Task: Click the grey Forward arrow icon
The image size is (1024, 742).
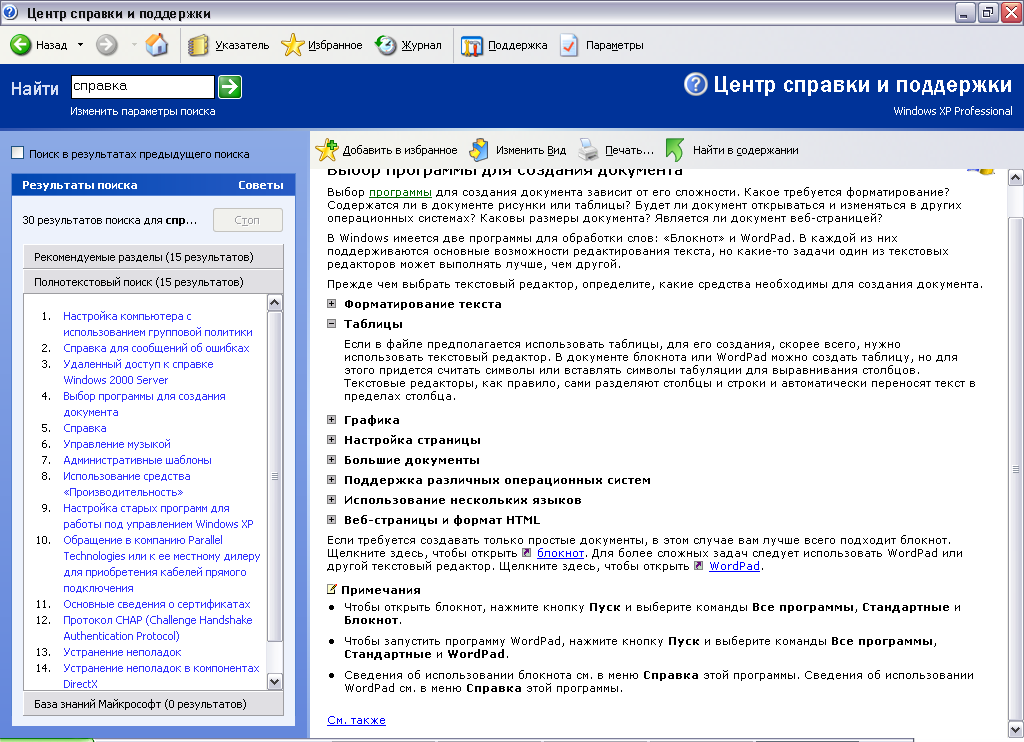Action: coord(106,45)
